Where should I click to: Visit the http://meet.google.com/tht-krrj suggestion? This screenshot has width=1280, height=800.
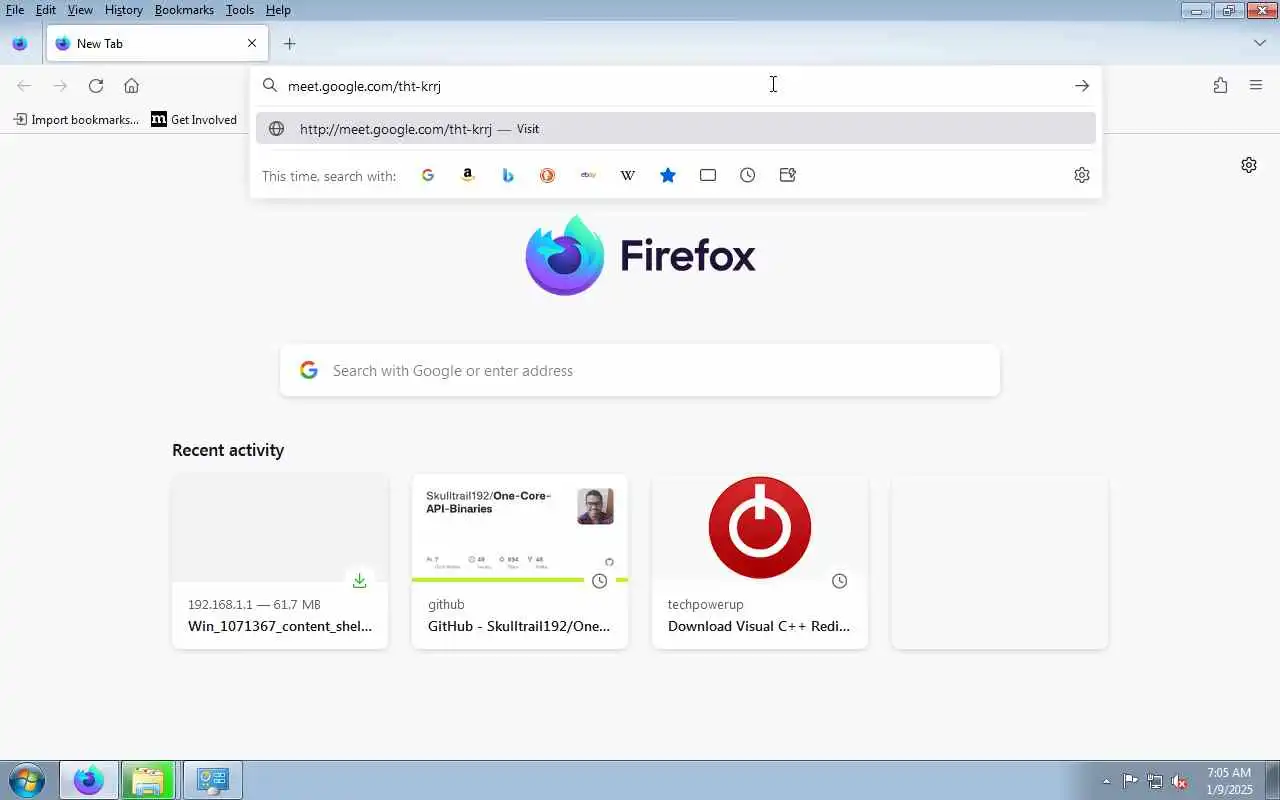coord(676,129)
